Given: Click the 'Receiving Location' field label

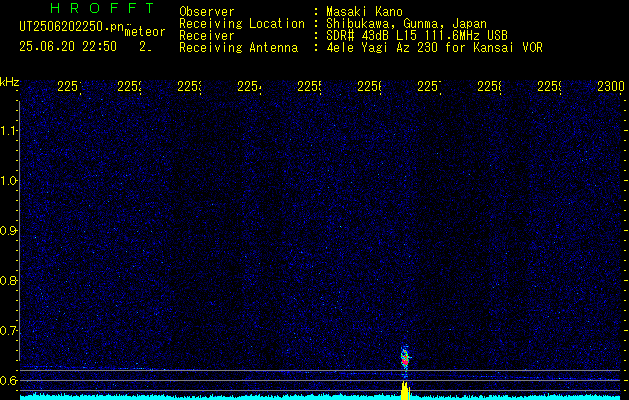Looking at the screenshot, I should point(242,24).
